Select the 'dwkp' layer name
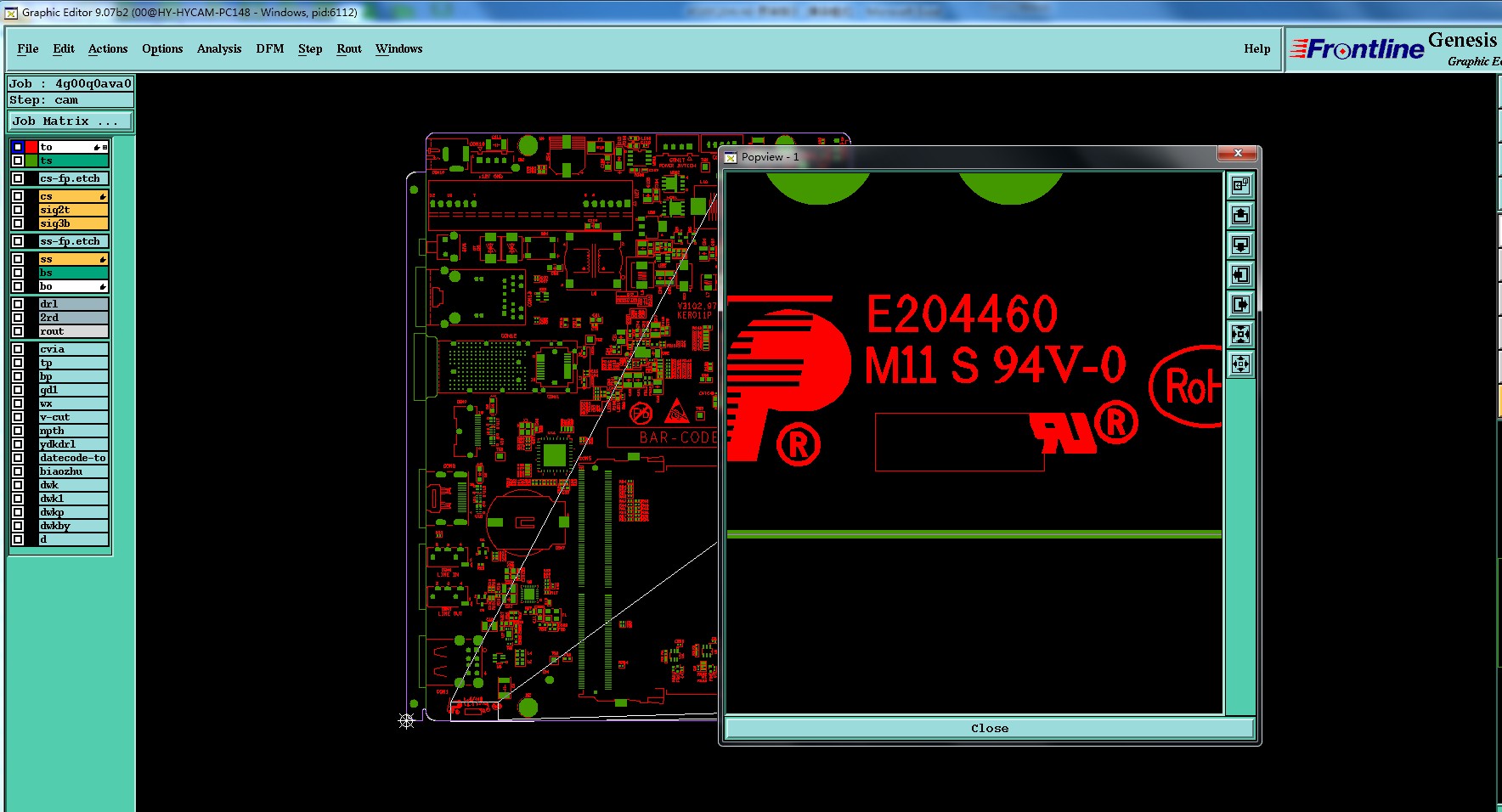The image size is (1502, 812). 74,512
